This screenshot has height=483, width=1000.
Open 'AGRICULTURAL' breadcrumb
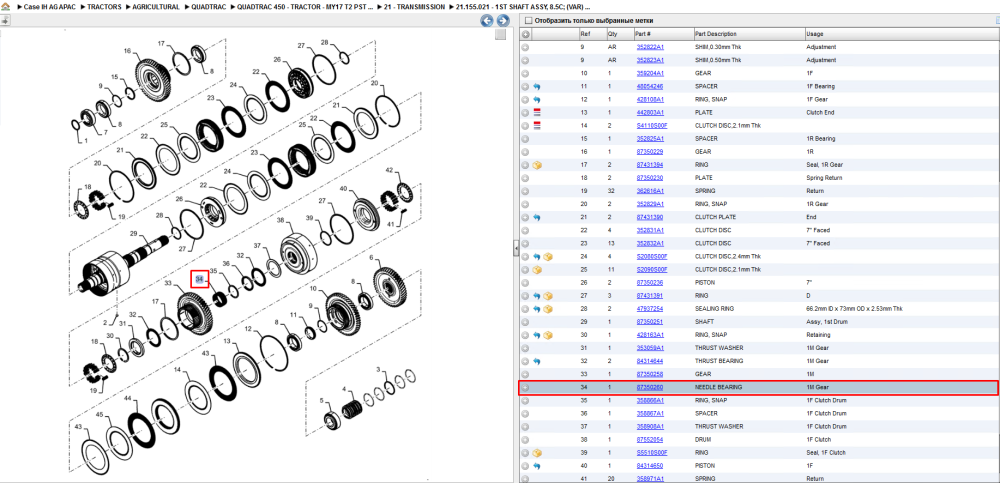(x=156, y=6)
